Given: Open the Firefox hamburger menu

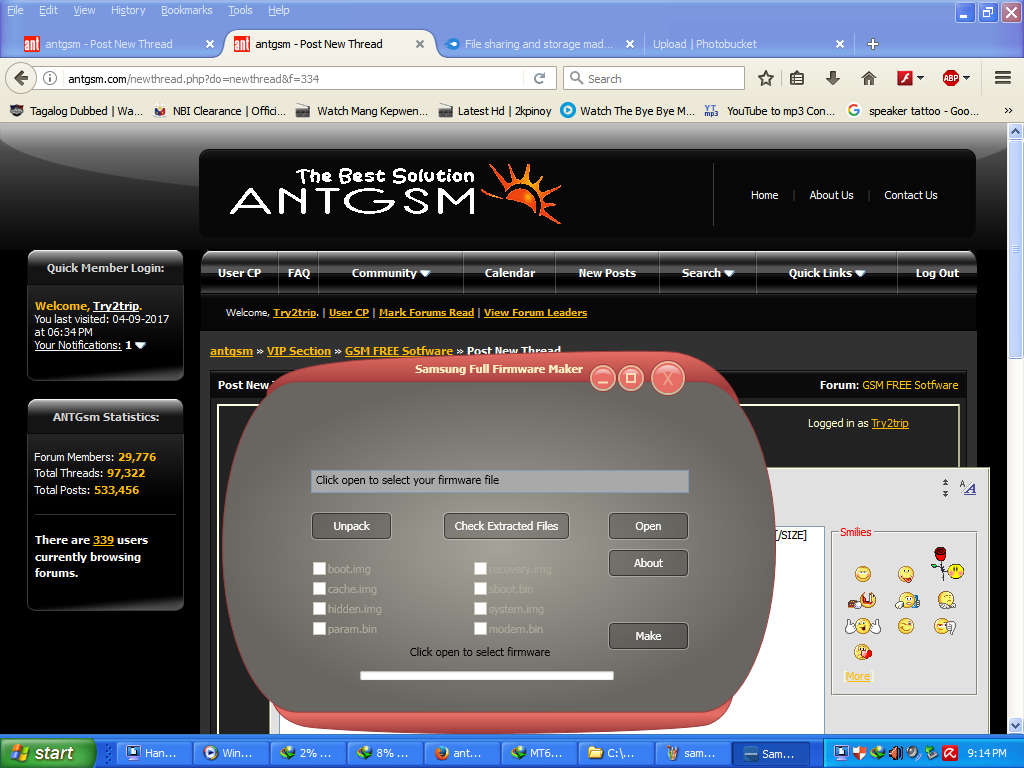Looking at the screenshot, I should pos(1002,78).
